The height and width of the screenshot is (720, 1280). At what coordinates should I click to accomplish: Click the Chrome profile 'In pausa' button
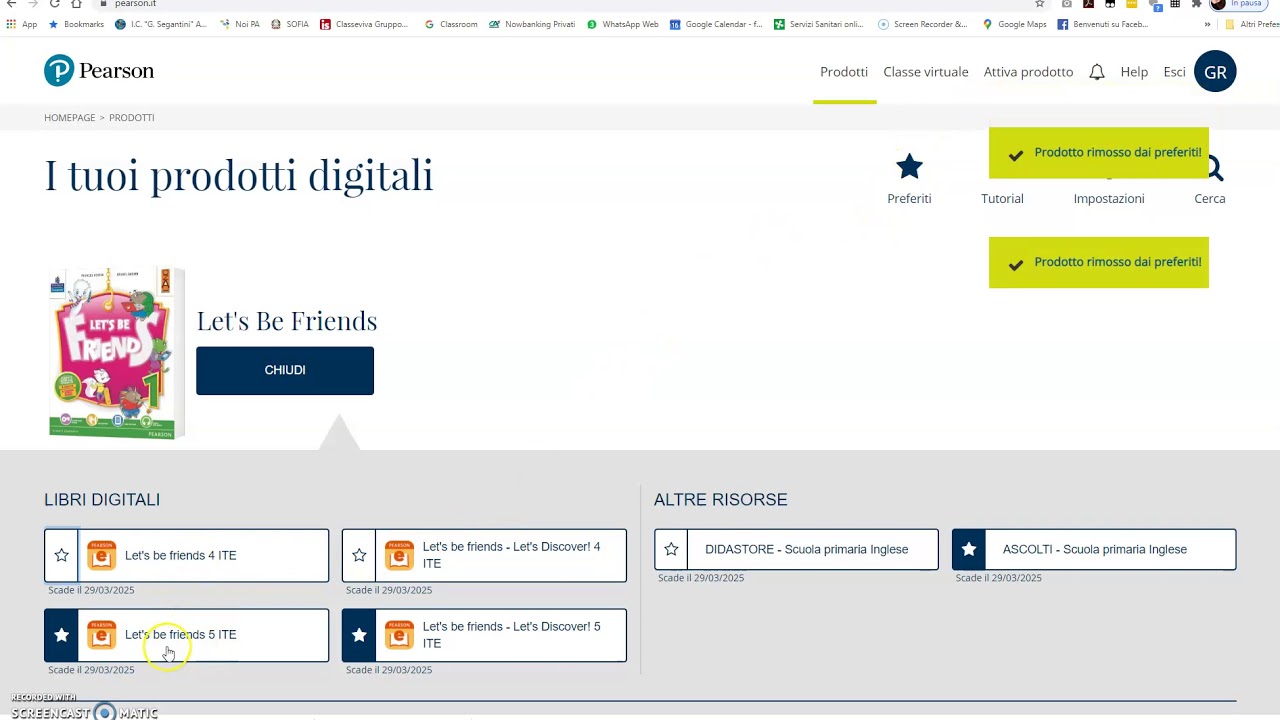pyautogui.click(x=1237, y=4)
